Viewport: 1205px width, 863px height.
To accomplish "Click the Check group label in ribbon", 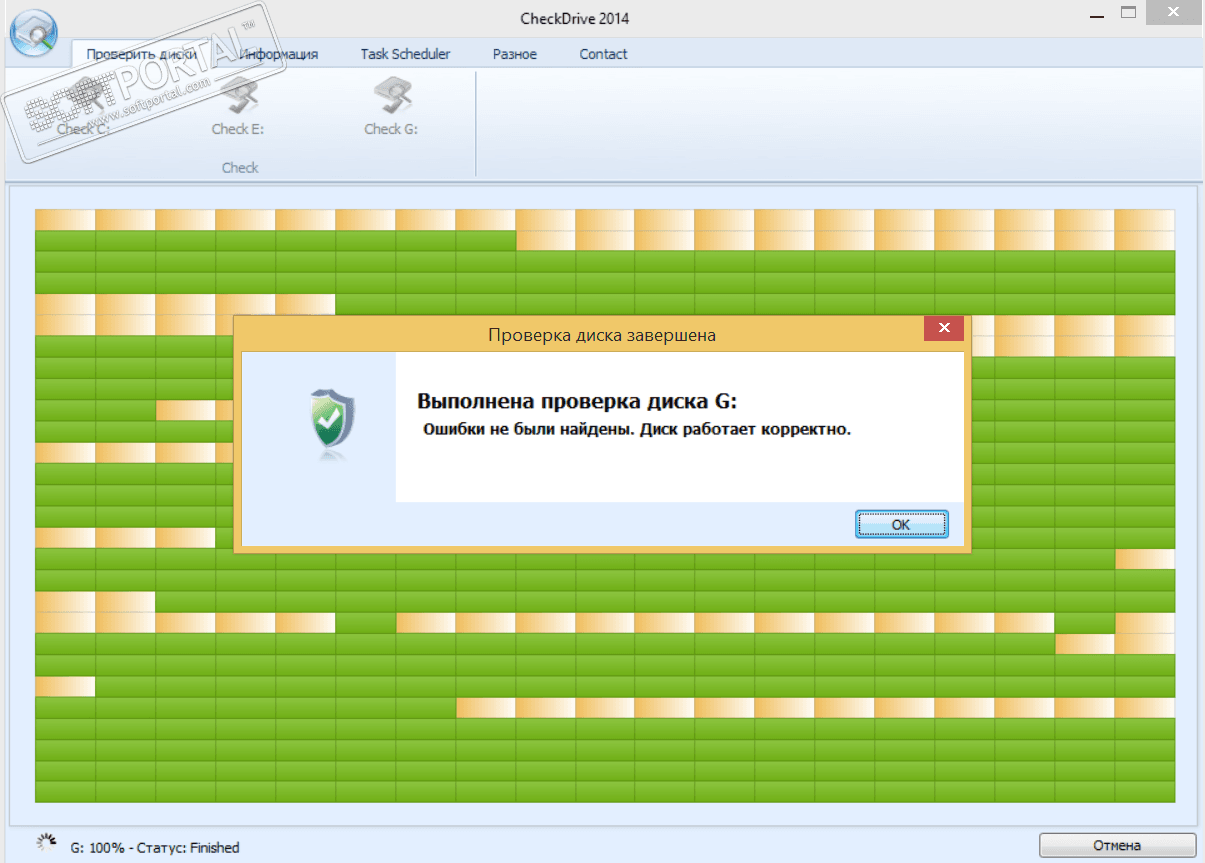I will tap(240, 168).
